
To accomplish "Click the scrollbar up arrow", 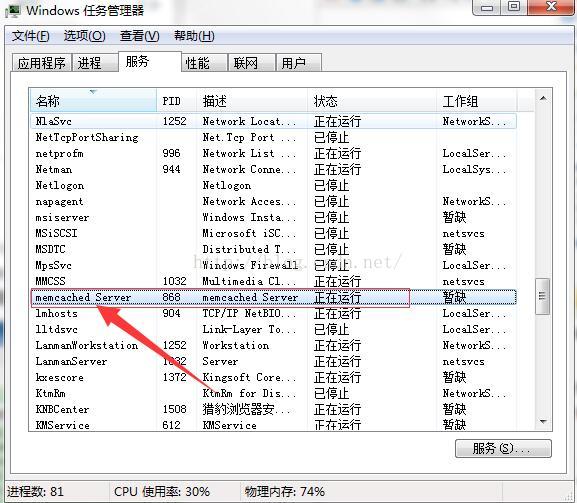I will pos(543,99).
